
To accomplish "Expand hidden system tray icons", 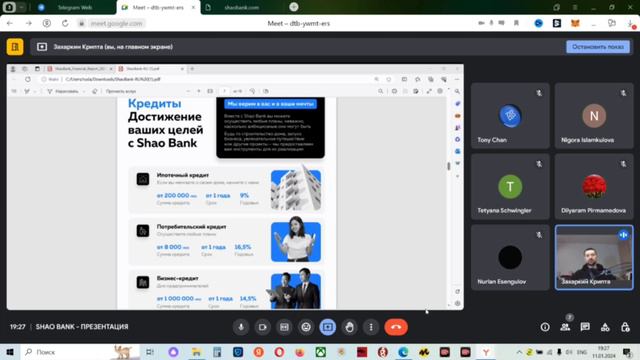I will [x=519, y=352].
